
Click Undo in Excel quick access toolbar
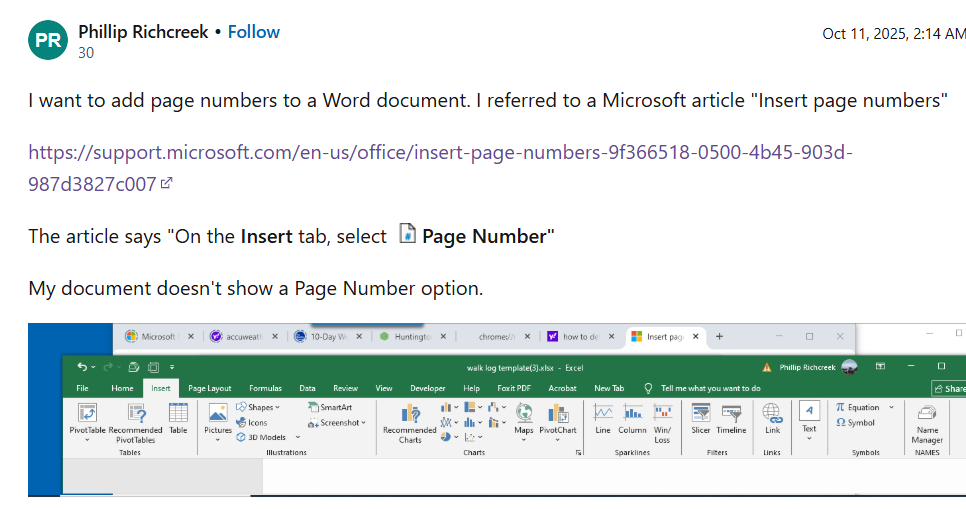coord(82,367)
